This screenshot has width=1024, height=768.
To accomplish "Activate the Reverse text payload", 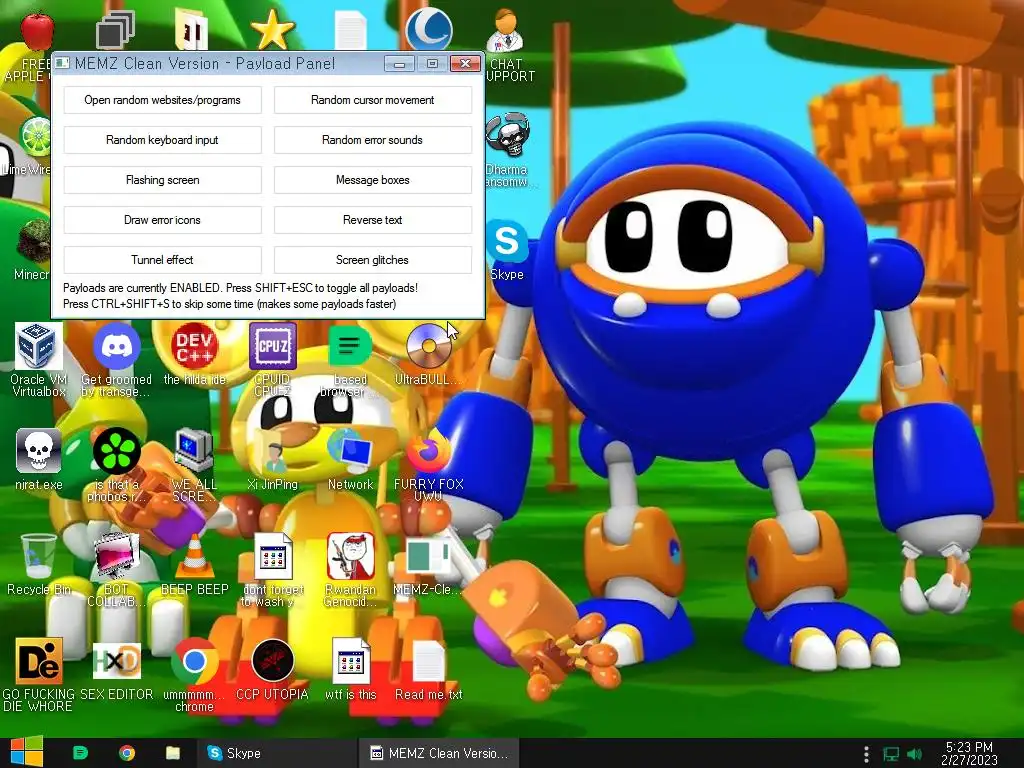I will [373, 220].
